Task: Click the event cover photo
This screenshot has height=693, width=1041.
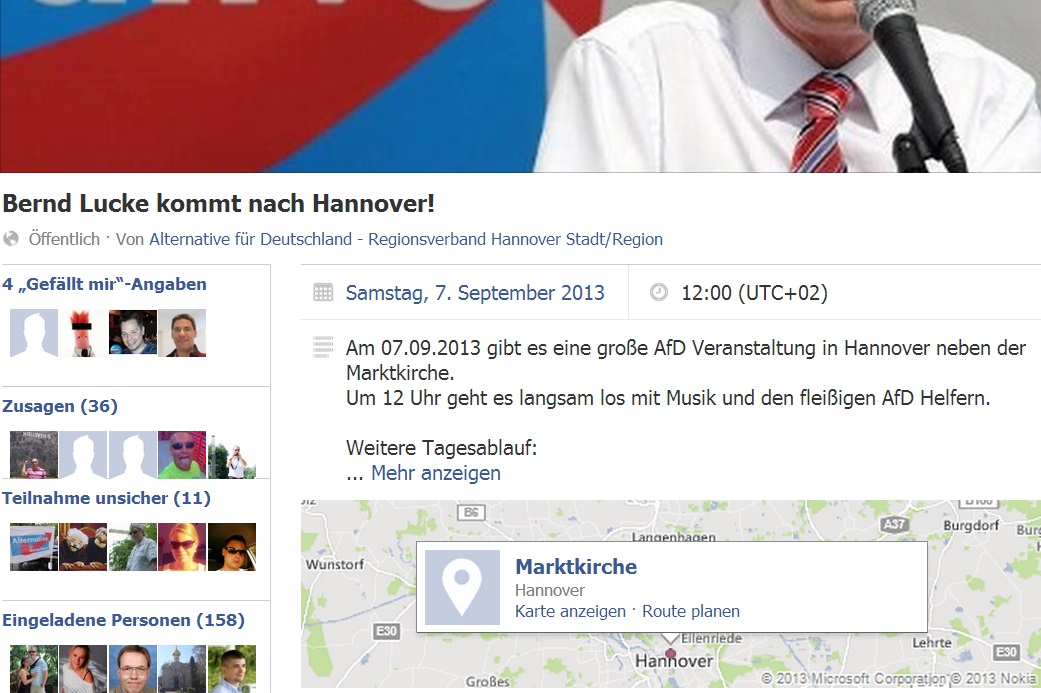Action: pos(520,86)
